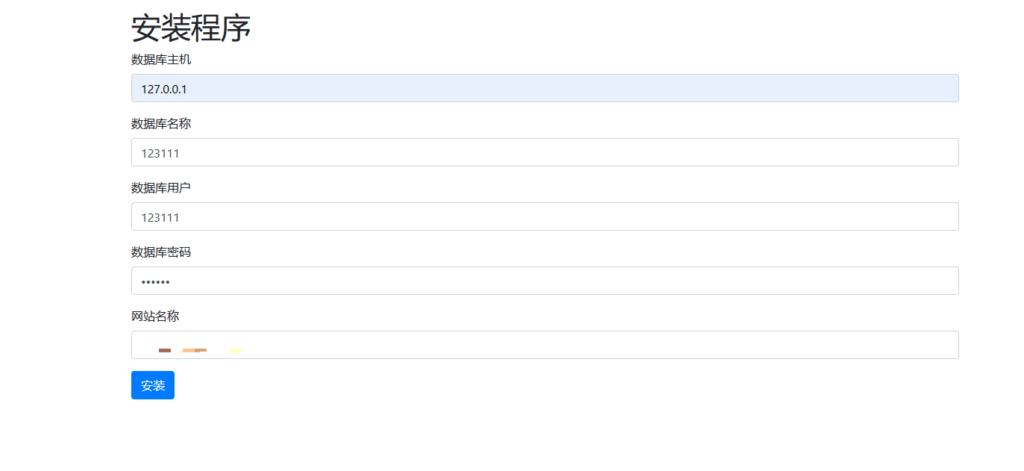This screenshot has width=1024, height=471.
Task: Click the 安装程序 page heading
Action: [190, 27]
